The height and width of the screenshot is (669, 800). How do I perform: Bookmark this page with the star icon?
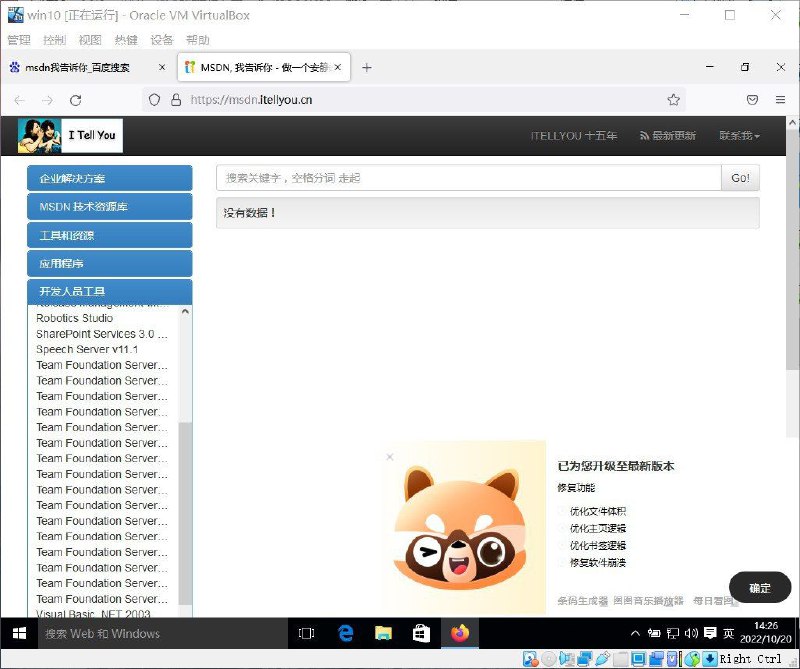point(673,100)
